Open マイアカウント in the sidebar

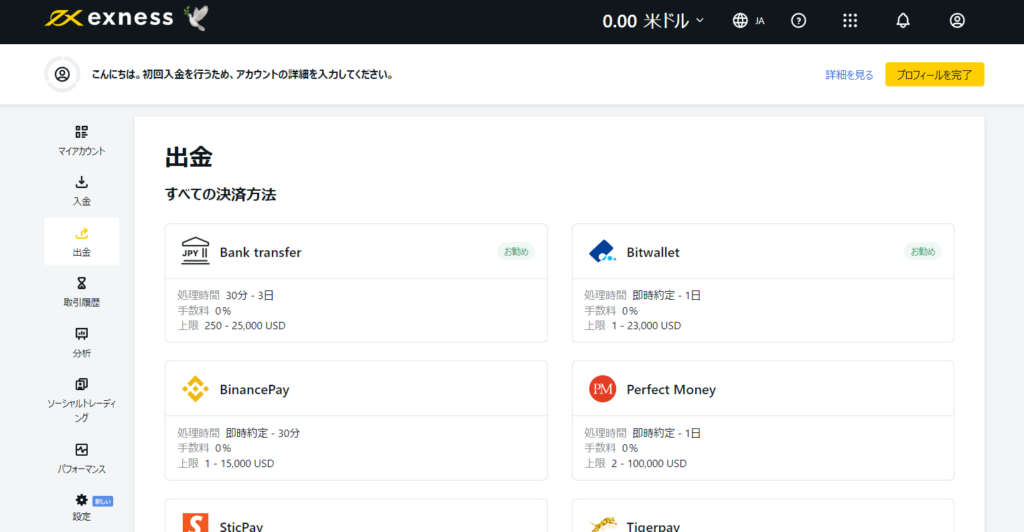(82, 140)
